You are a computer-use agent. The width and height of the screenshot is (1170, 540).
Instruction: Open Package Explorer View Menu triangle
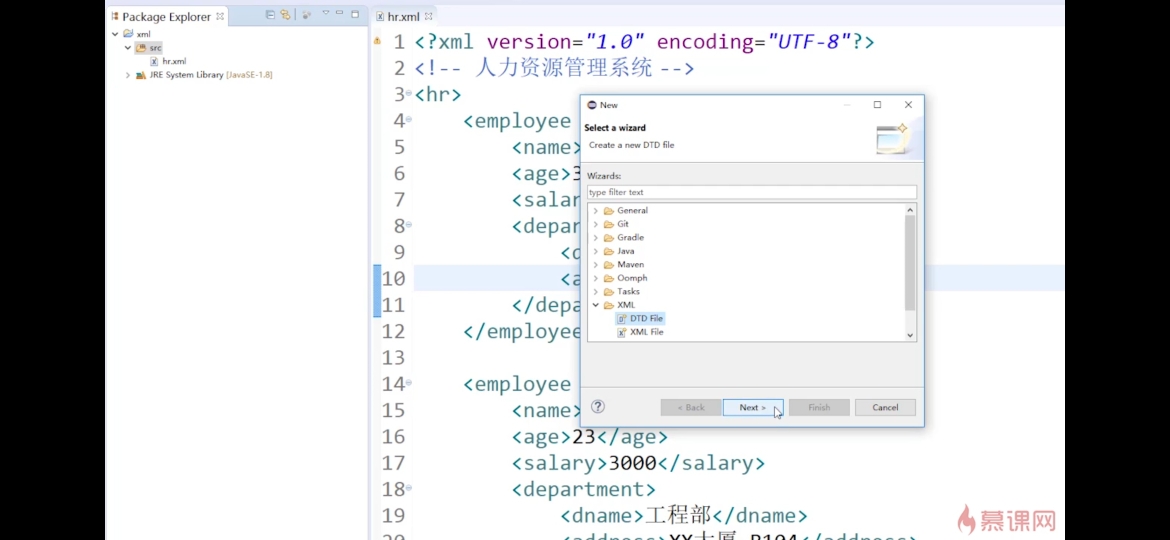325,13
